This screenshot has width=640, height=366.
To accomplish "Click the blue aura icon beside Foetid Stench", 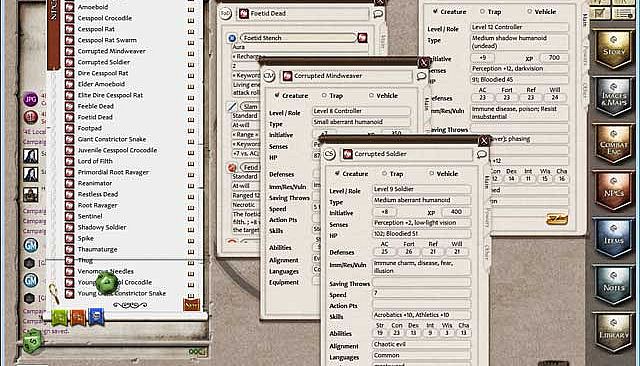I will [x=232, y=38].
